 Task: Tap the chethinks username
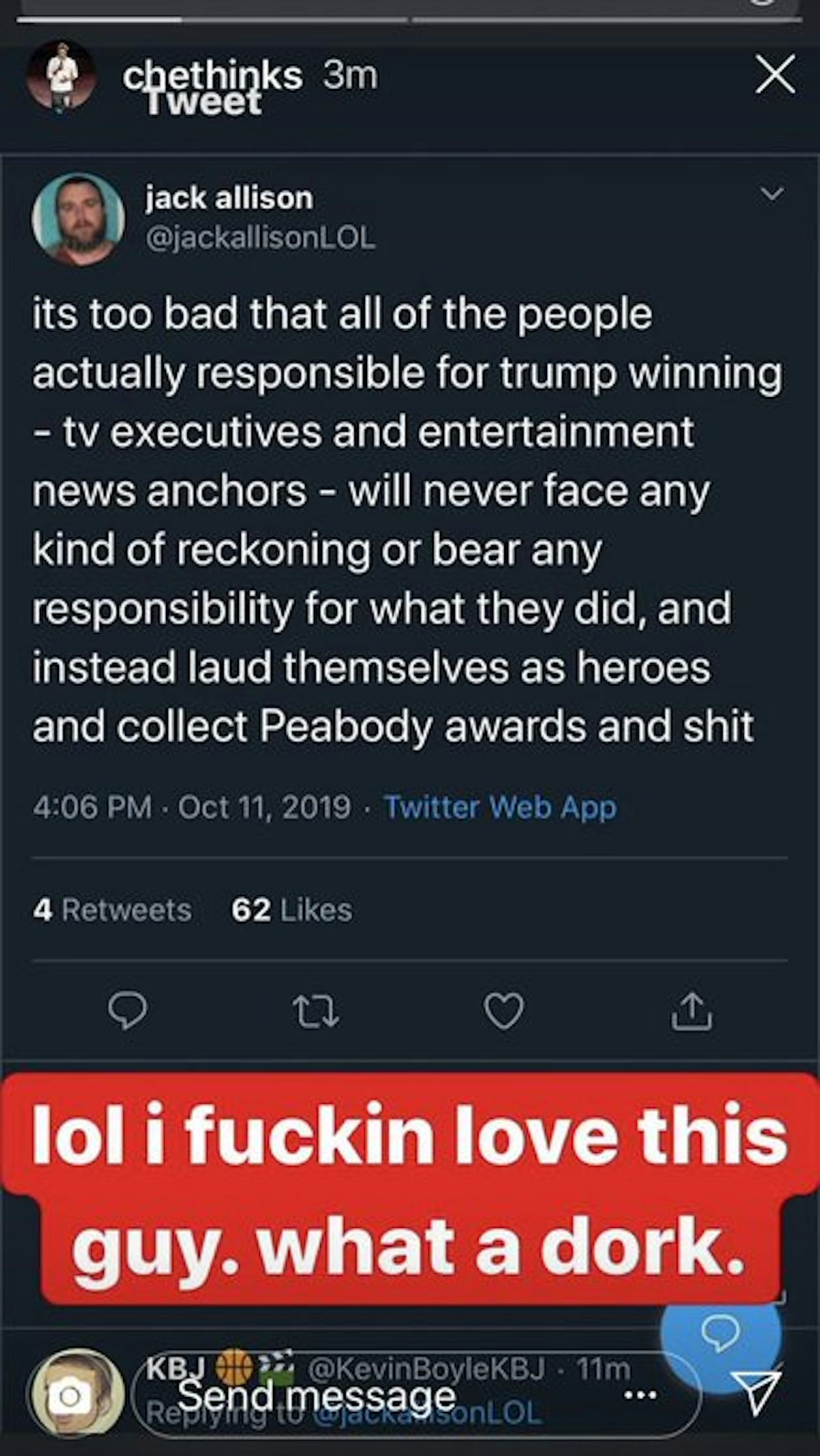coord(213,77)
